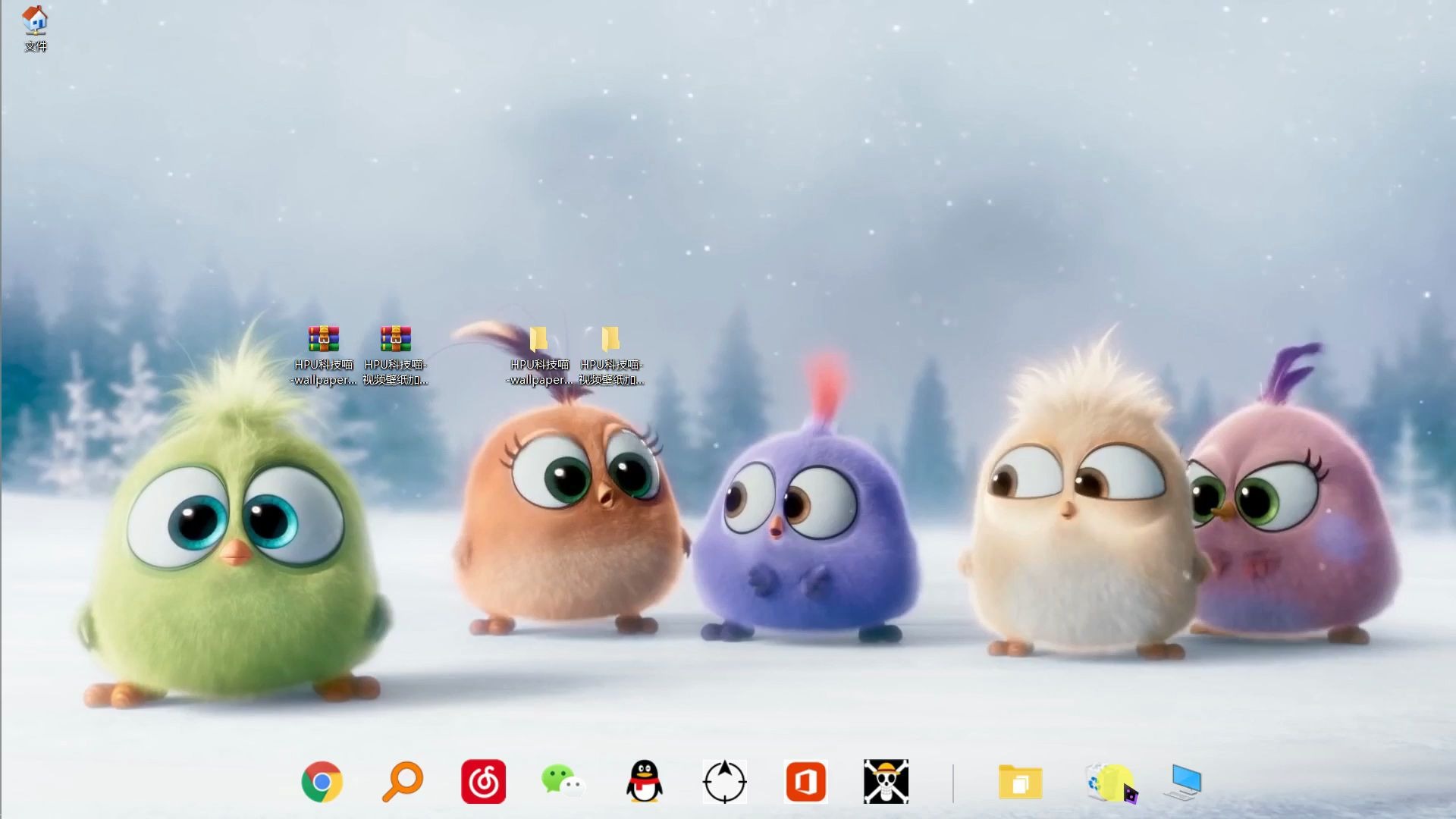Click the -wallpaper... label under RAR archive
This screenshot has width=1456, height=819.
(324, 380)
